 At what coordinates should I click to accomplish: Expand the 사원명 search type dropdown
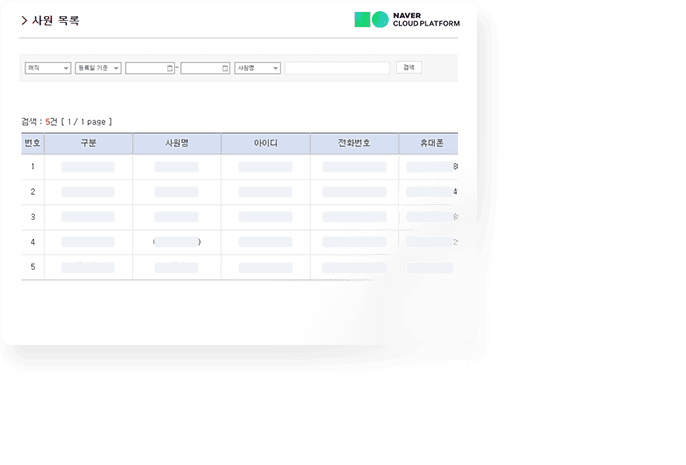[257, 68]
